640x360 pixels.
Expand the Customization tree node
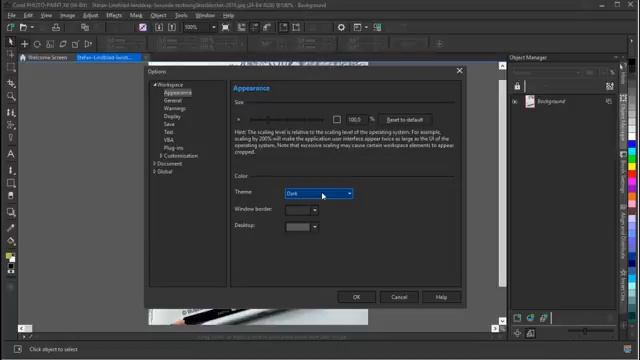tap(161, 156)
